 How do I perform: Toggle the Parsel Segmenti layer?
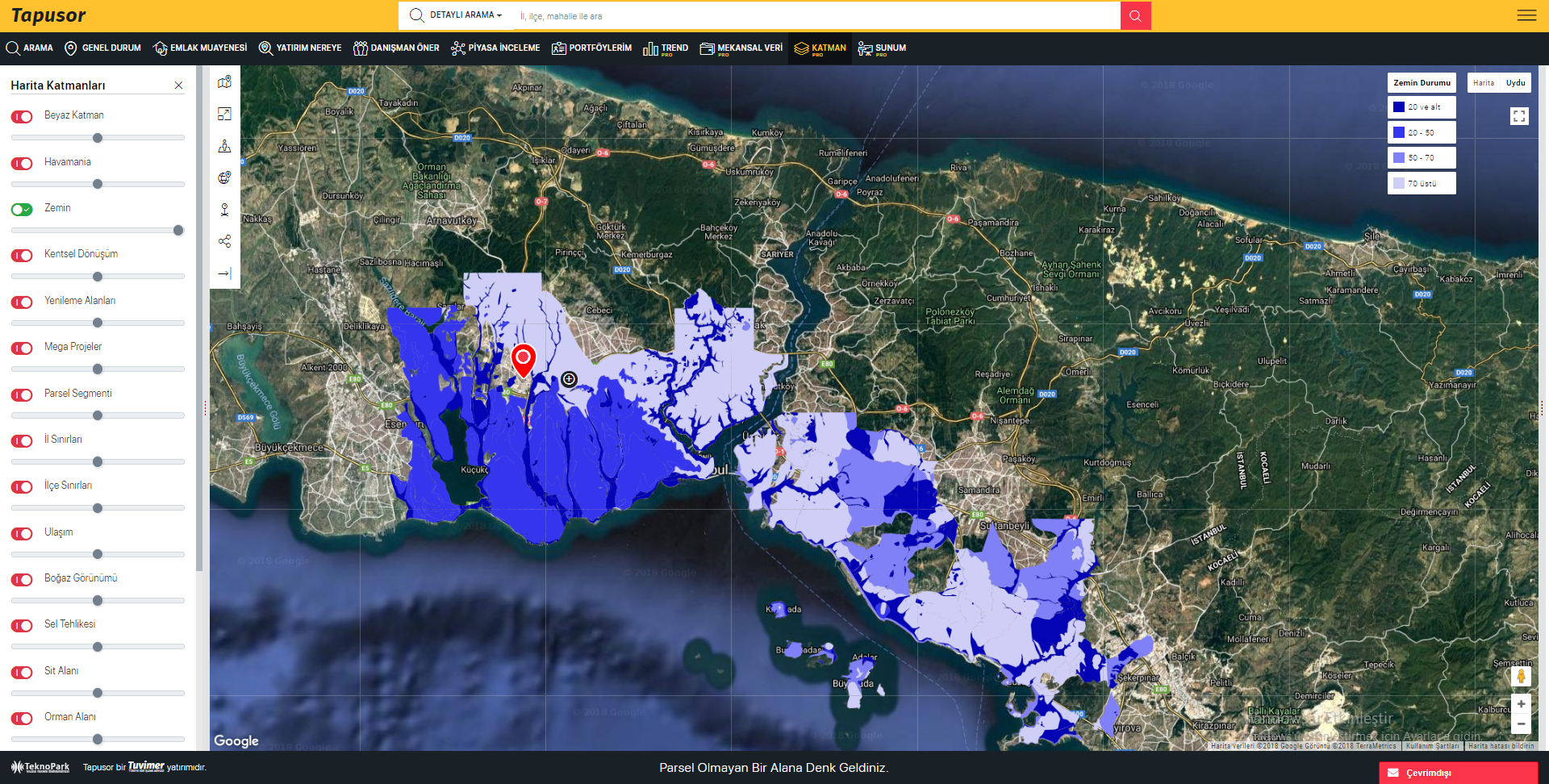tap(22, 395)
